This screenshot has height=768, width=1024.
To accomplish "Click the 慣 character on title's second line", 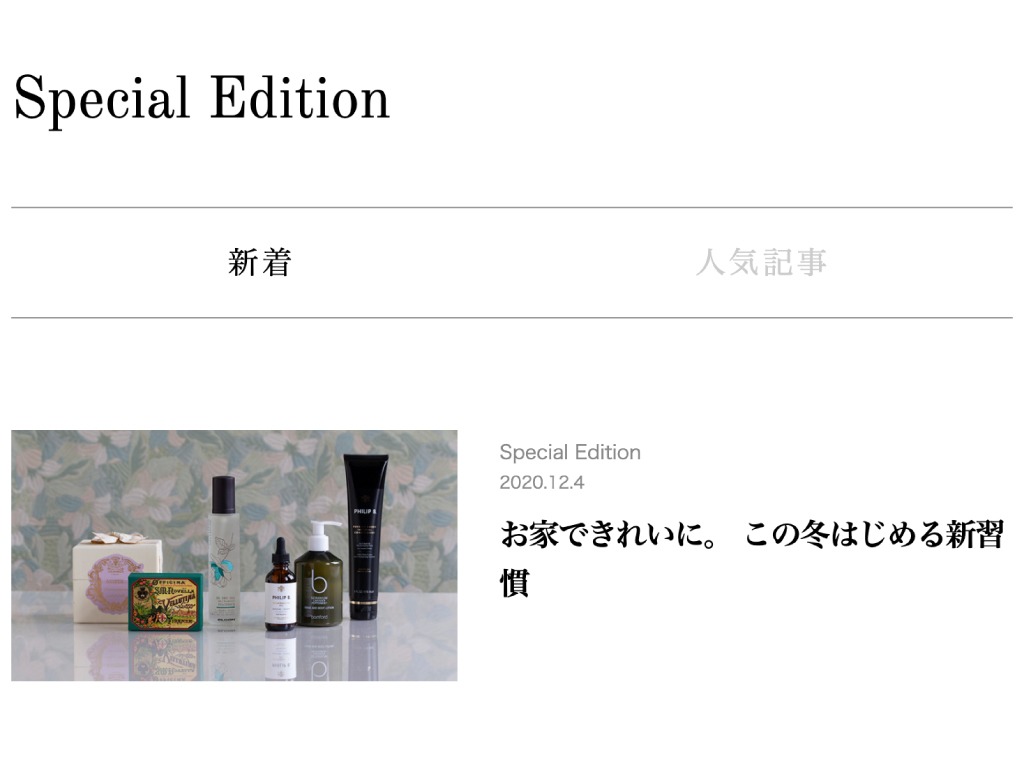I will point(515,583).
